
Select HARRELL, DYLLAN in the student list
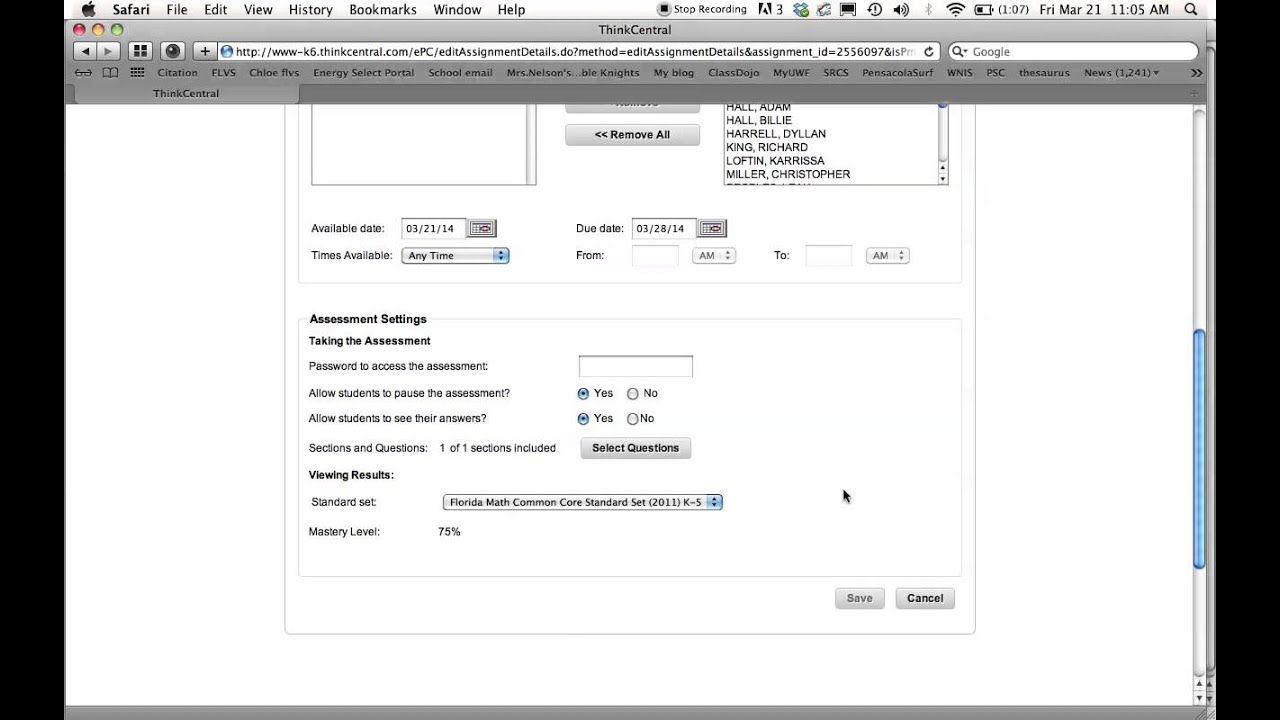[776, 134]
